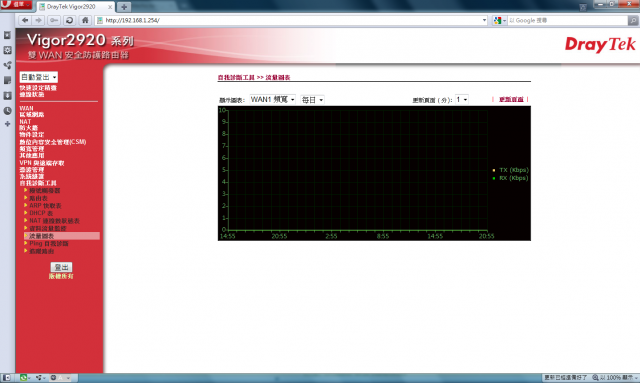Open the WAN1 頻寬 chart selection dropdown
Viewport: 640px width, 383px height.
[272, 100]
